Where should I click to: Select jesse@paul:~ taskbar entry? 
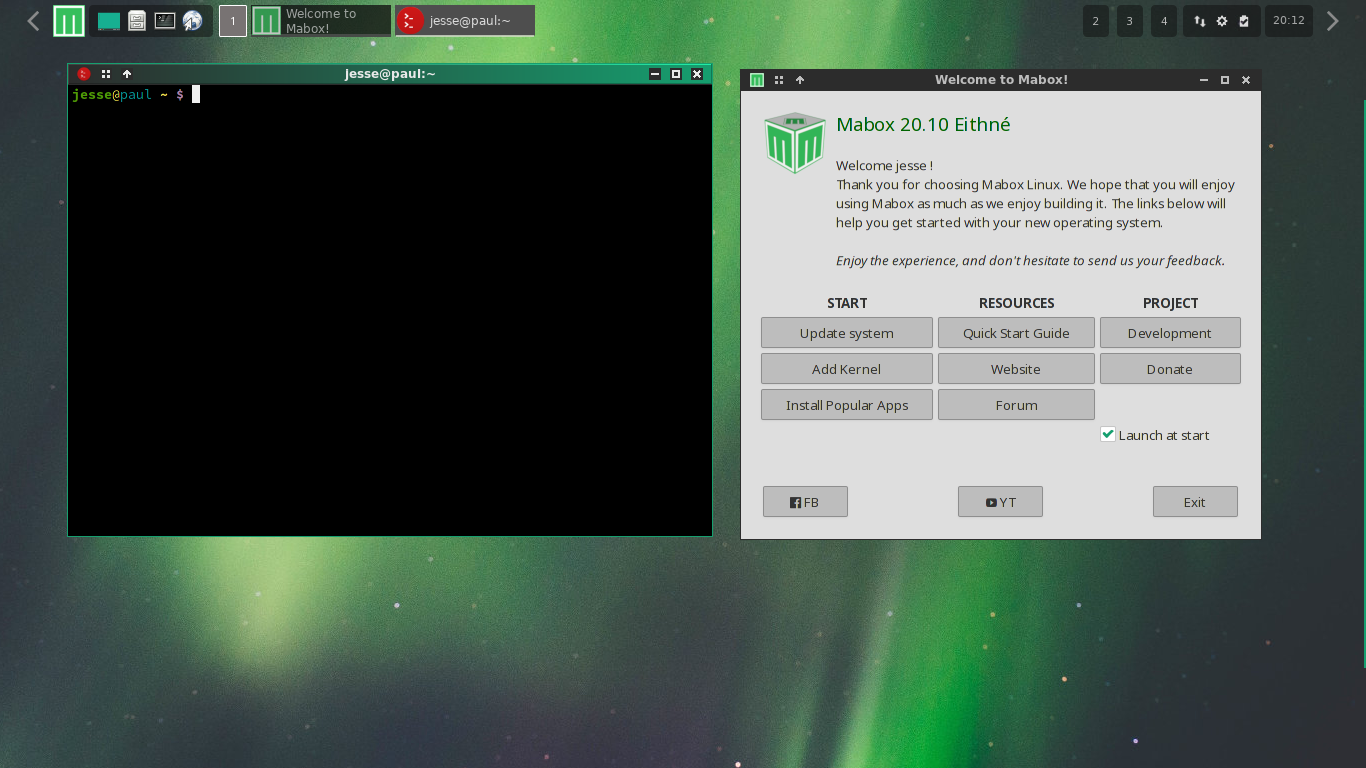click(x=465, y=21)
